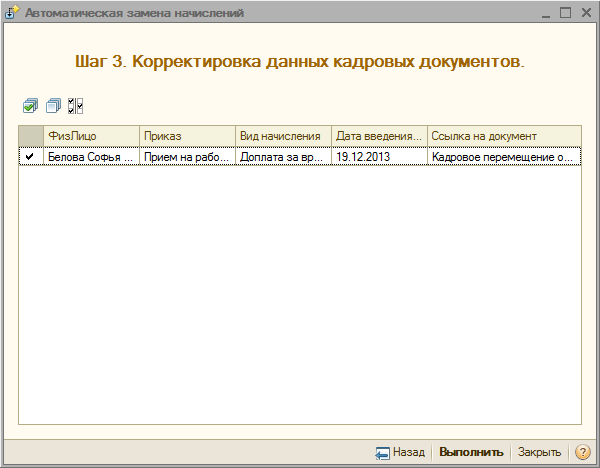Maximize the Автоматическая замена начислений window
This screenshot has height=468, width=600.
[565, 13]
